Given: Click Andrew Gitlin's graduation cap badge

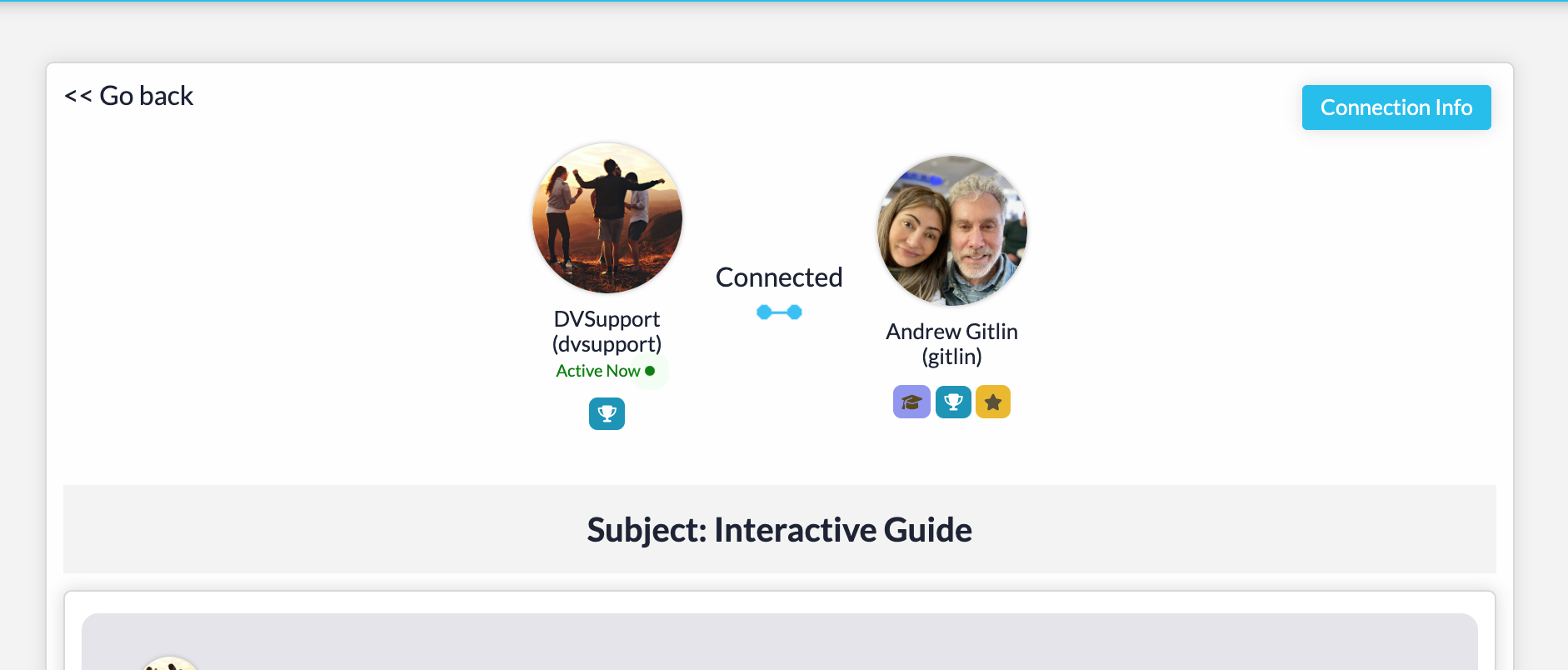Looking at the screenshot, I should click(x=911, y=402).
